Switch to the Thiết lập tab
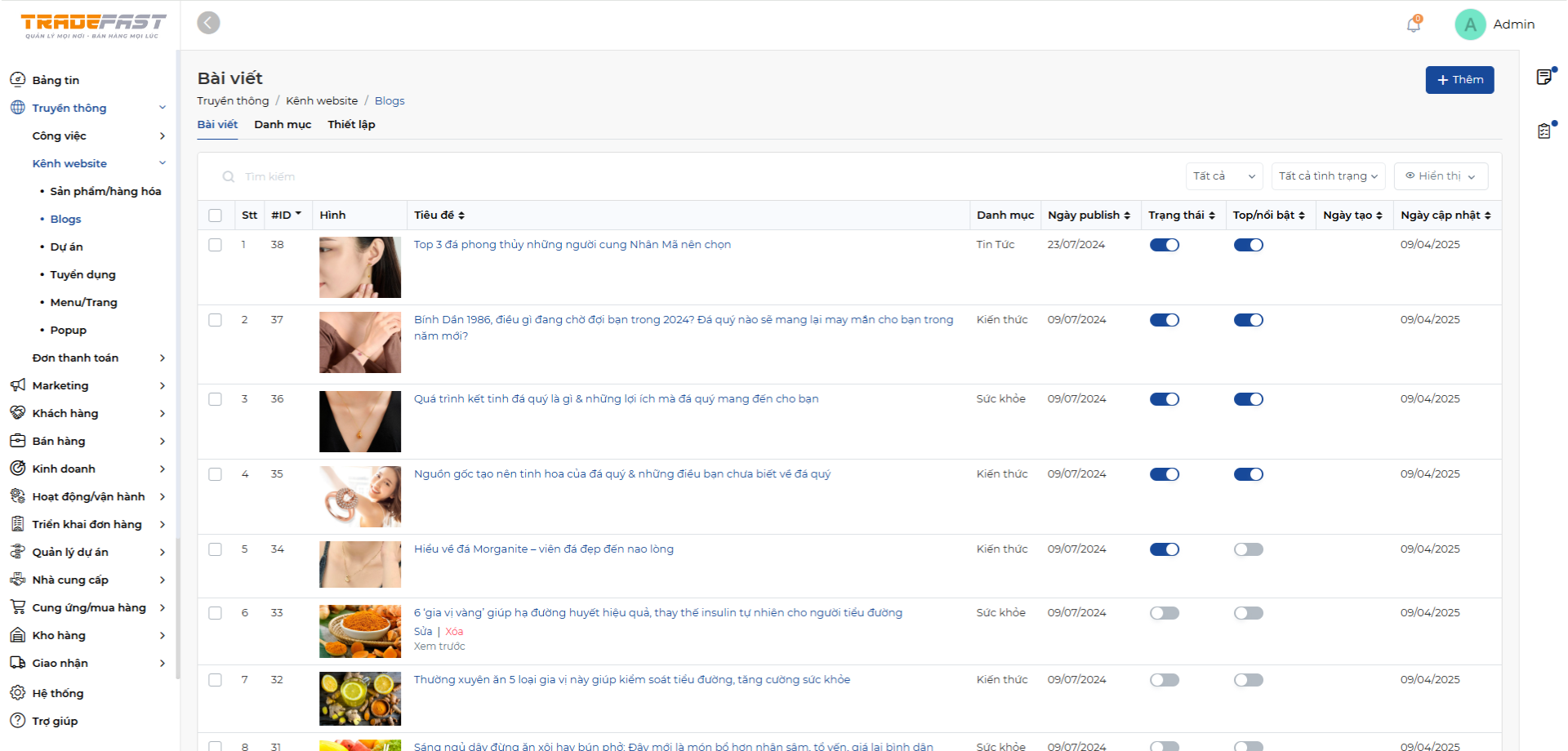 pos(351,125)
